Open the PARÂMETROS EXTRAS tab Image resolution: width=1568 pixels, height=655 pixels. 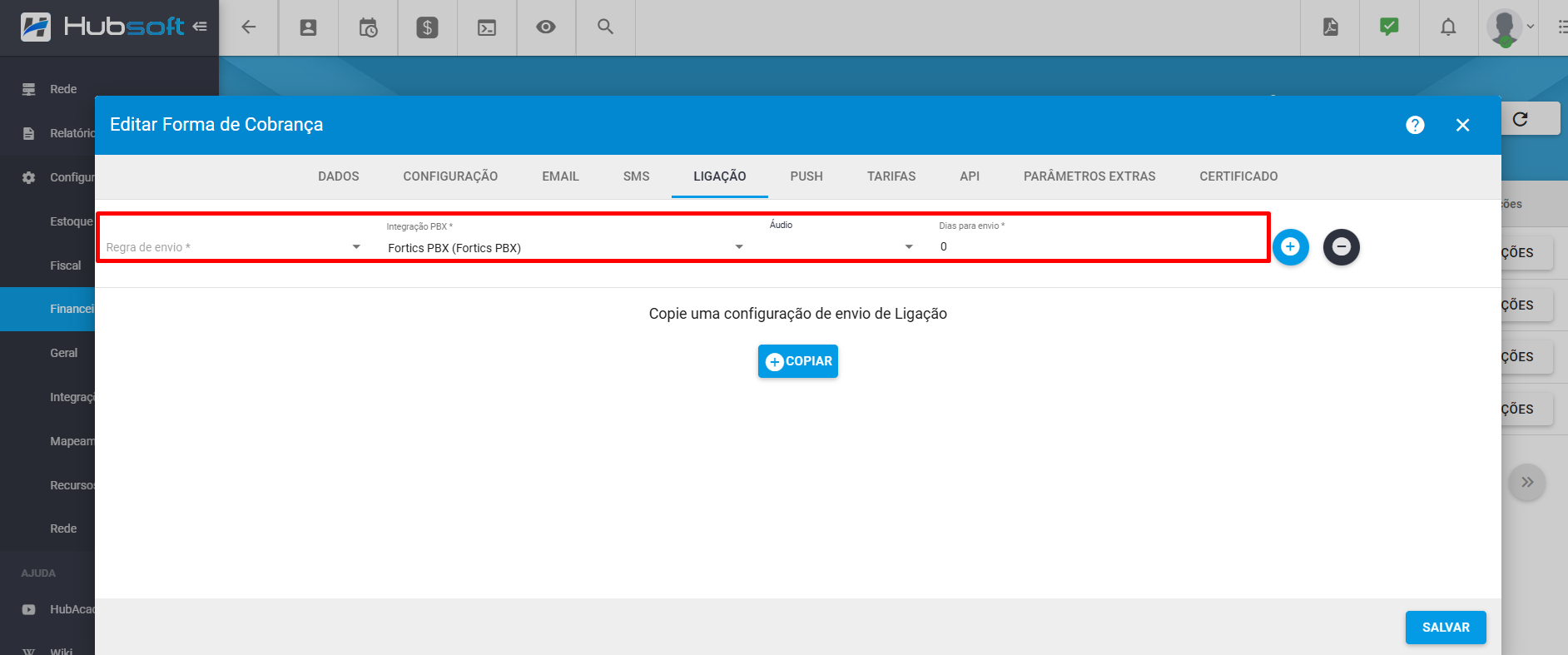[x=1089, y=176]
